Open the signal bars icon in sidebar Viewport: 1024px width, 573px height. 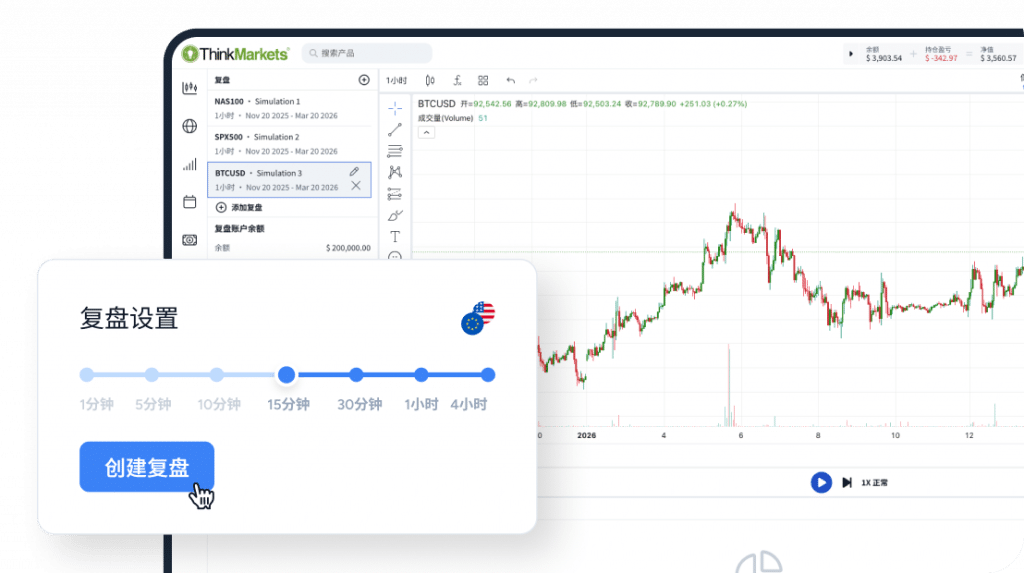(189, 164)
